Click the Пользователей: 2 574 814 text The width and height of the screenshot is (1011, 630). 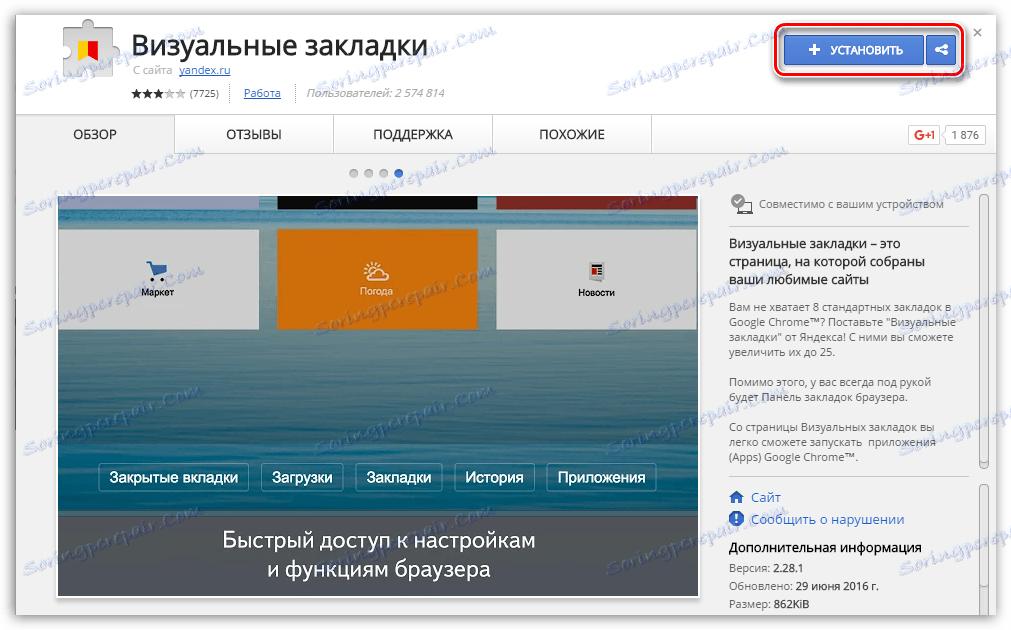[375, 93]
